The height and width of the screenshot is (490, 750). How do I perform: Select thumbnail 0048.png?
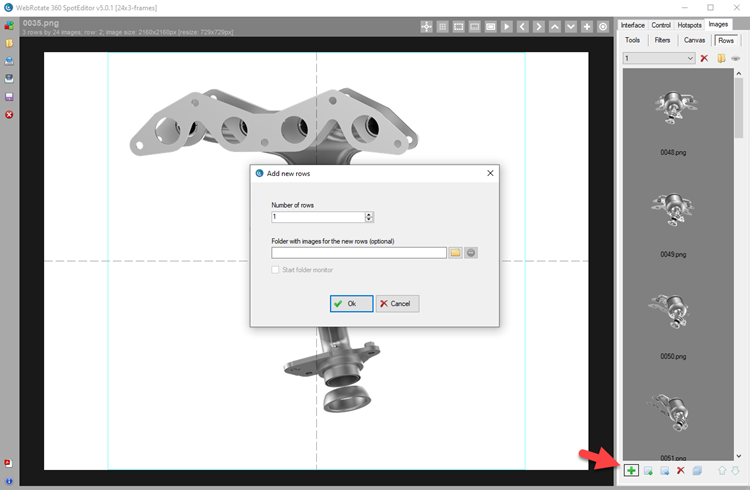coord(673,108)
